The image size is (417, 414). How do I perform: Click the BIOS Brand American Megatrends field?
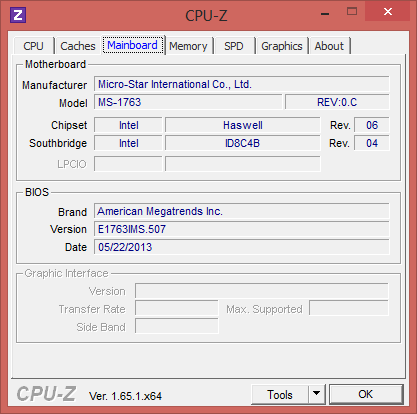(x=242, y=211)
